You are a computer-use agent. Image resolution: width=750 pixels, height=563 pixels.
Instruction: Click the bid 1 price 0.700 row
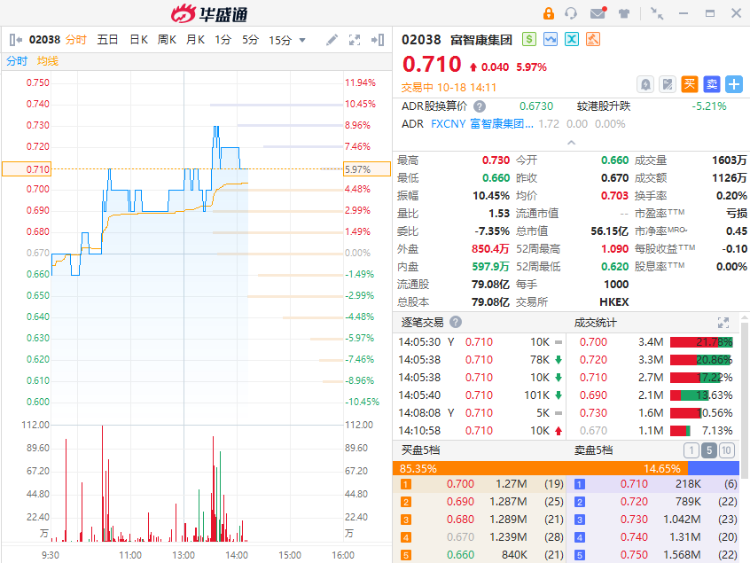(479, 484)
